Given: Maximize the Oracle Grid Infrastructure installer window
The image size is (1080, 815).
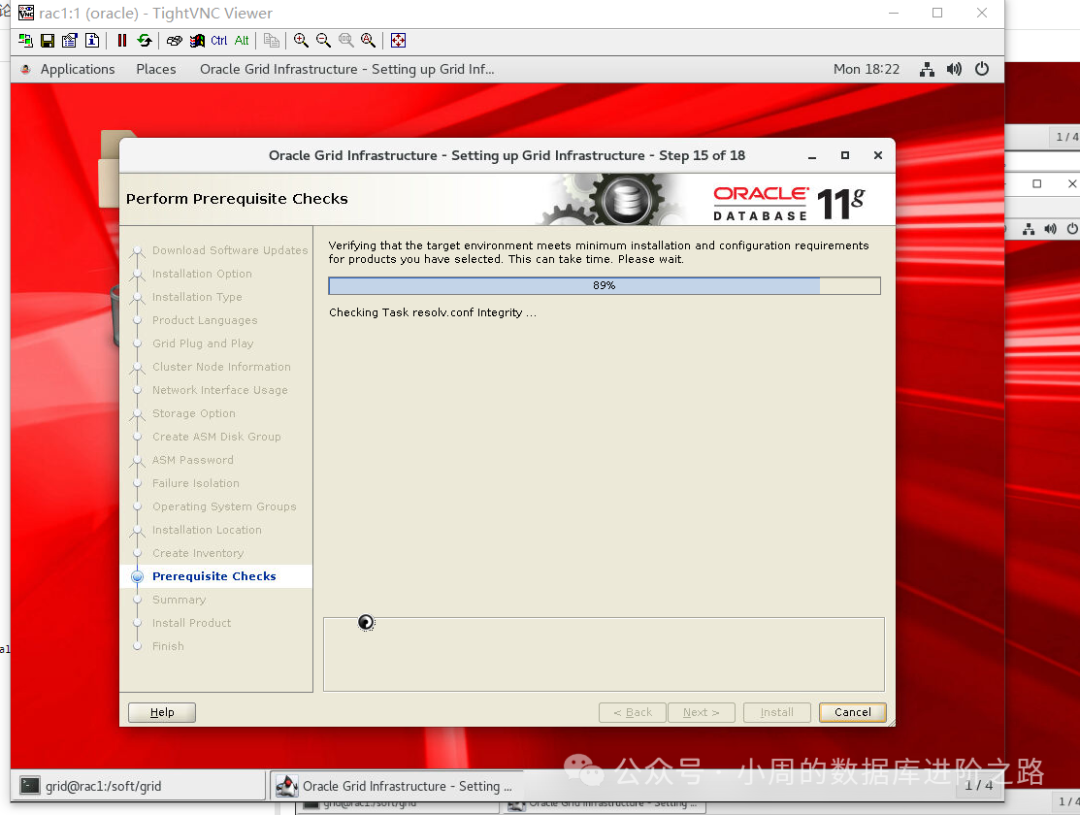Looking at the screenshot, I should (x=845, y=156).
